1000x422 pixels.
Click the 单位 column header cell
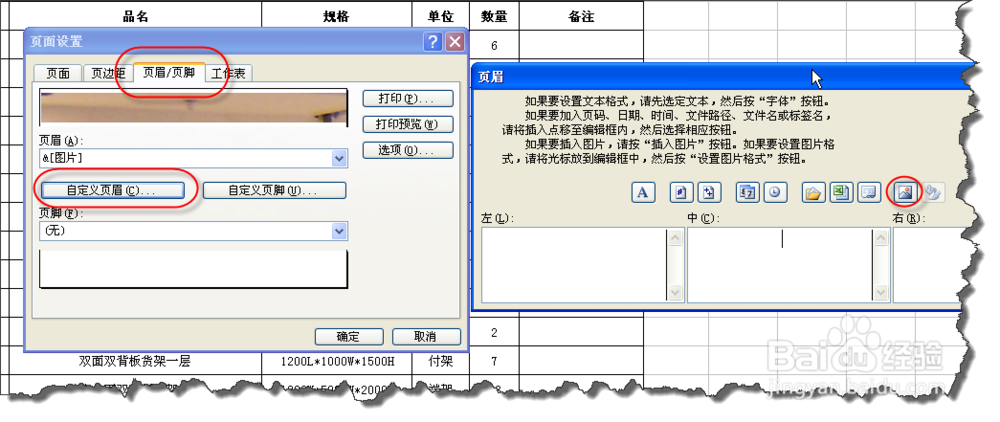pyautogui.click(x=441, y=16)
